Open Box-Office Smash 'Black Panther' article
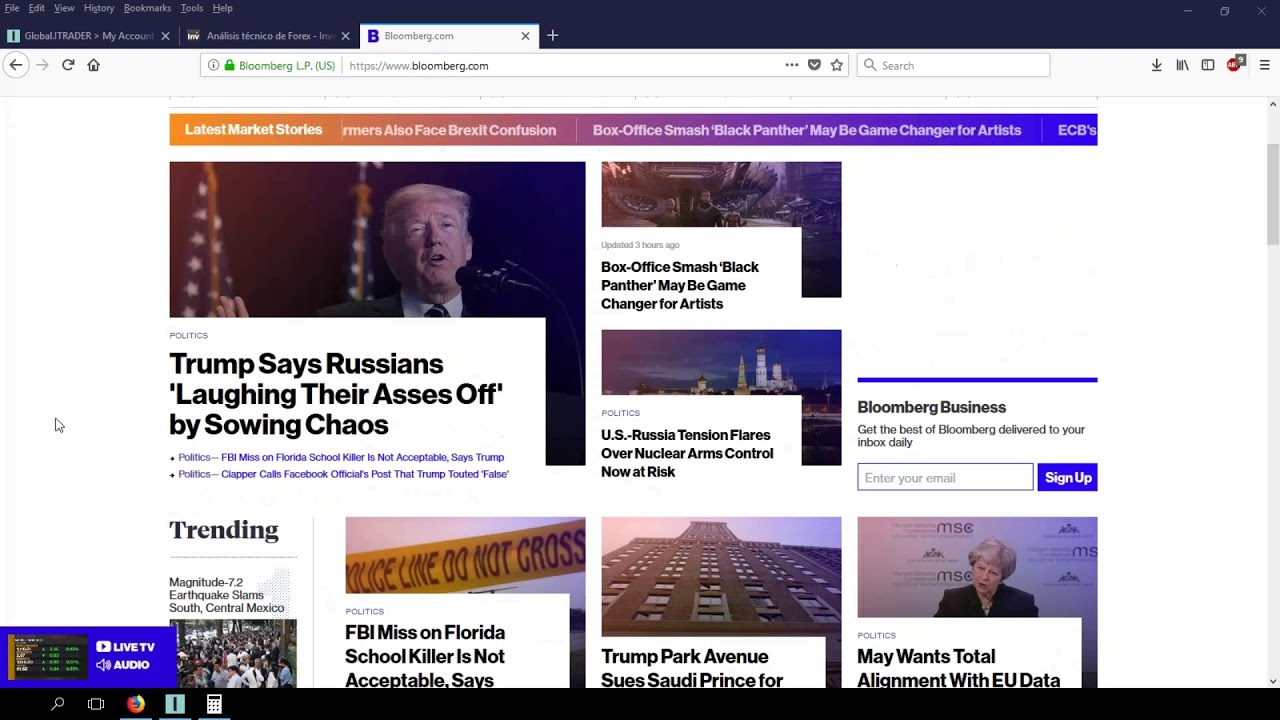The width and height of the screenshot is (1280, 720). click(x=680, y=285)
